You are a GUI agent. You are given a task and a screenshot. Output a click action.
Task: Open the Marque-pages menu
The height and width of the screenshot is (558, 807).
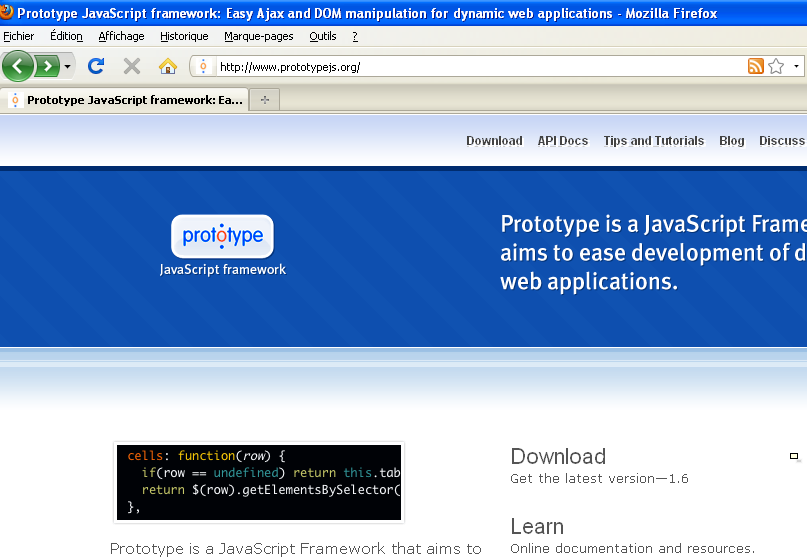[258, 36]
